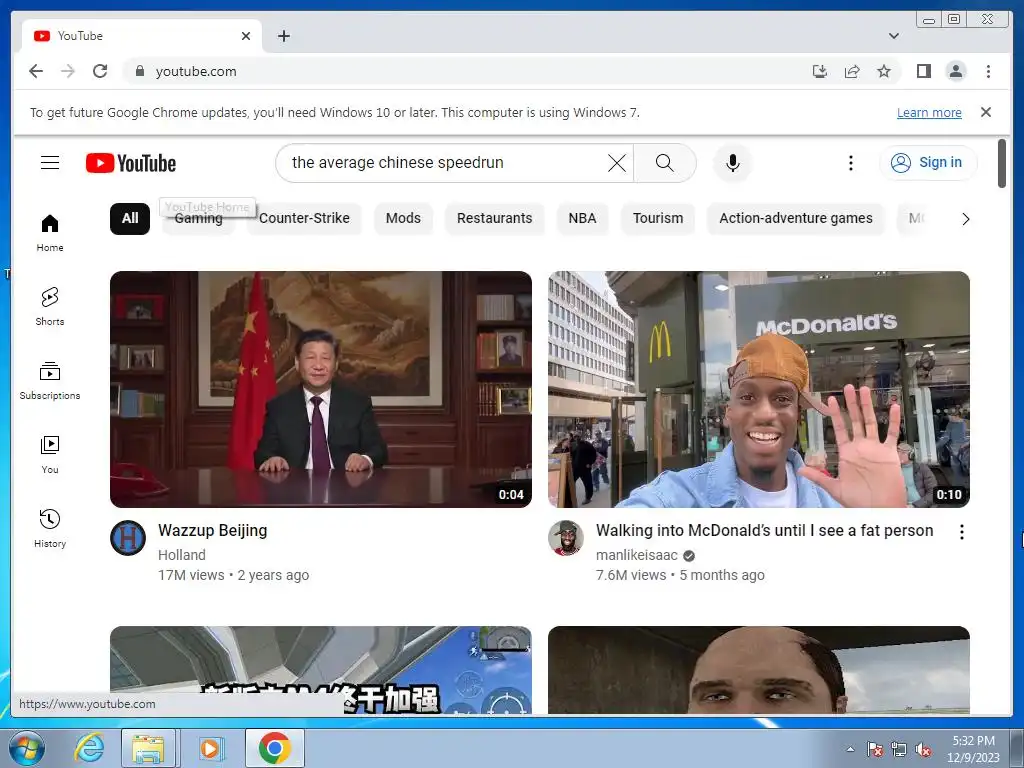The image size is (1024, 768).
Task: Start voice search with the microphone icon
Action: pyautogui.click(x=733, y=163)
